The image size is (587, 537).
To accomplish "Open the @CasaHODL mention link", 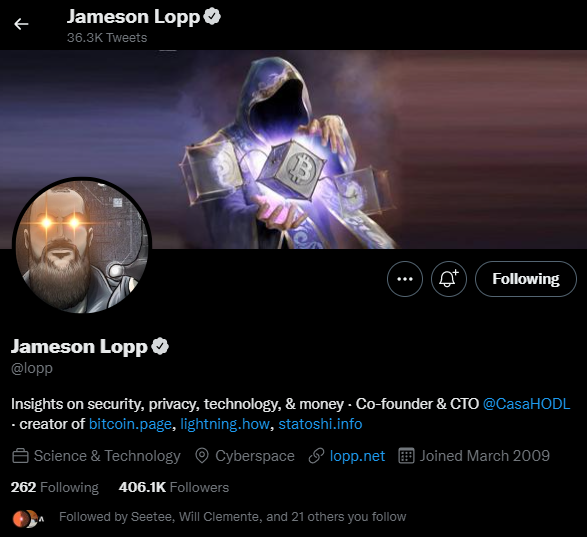I will 526,404.
